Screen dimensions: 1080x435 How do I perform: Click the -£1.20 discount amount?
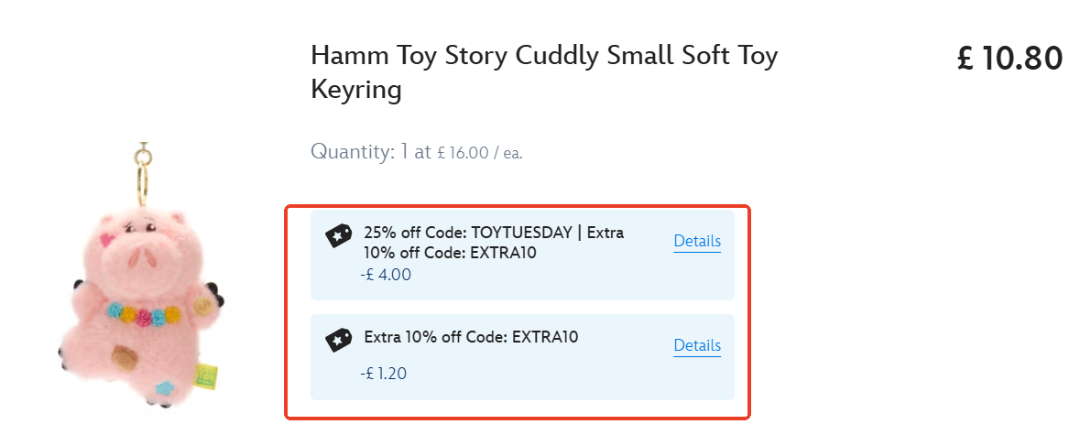tap(384, 373)
